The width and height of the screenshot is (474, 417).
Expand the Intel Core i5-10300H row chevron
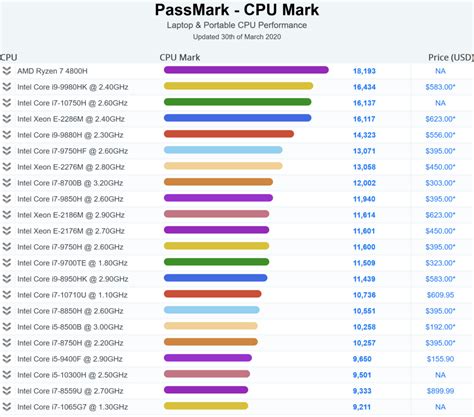[x=7, y=375]
